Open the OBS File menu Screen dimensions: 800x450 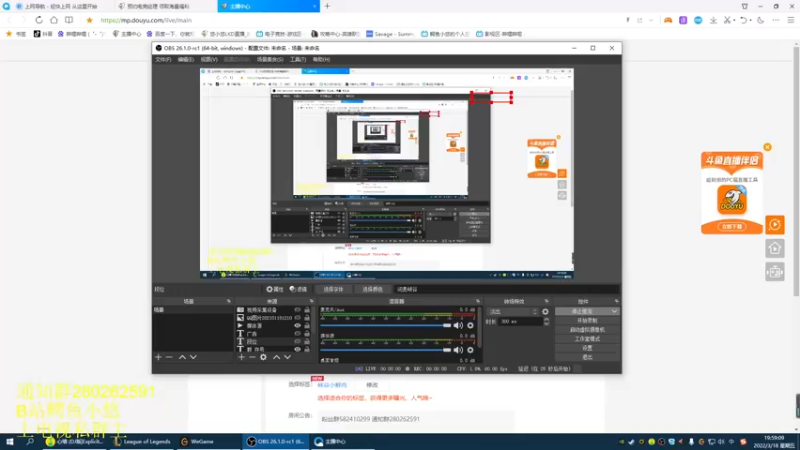pos(163,60)
